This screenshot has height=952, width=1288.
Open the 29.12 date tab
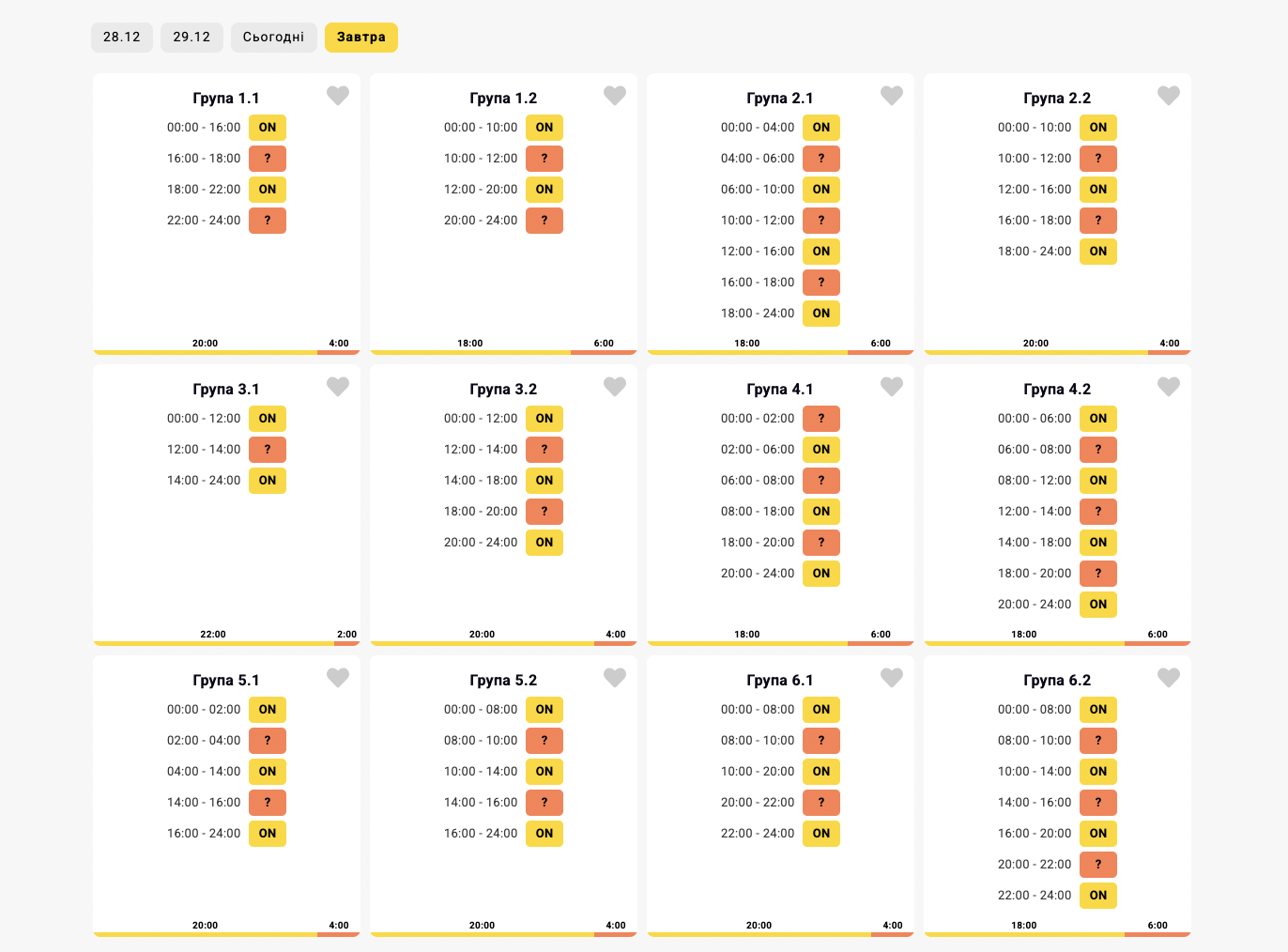pos(192,38)
